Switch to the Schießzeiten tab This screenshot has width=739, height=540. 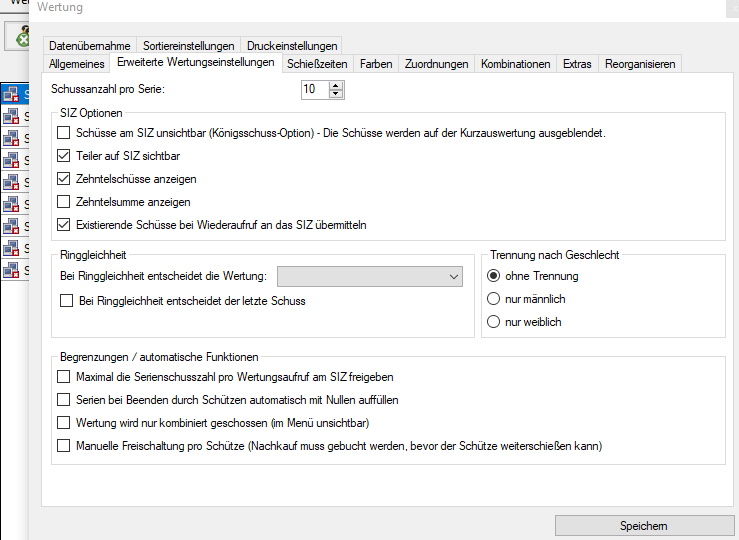coord(317,64)
